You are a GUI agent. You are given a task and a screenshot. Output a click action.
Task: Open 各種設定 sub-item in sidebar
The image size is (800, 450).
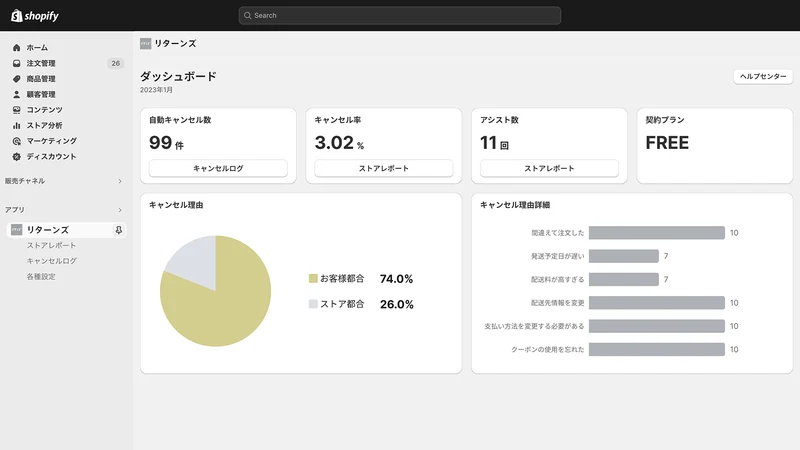41,277
